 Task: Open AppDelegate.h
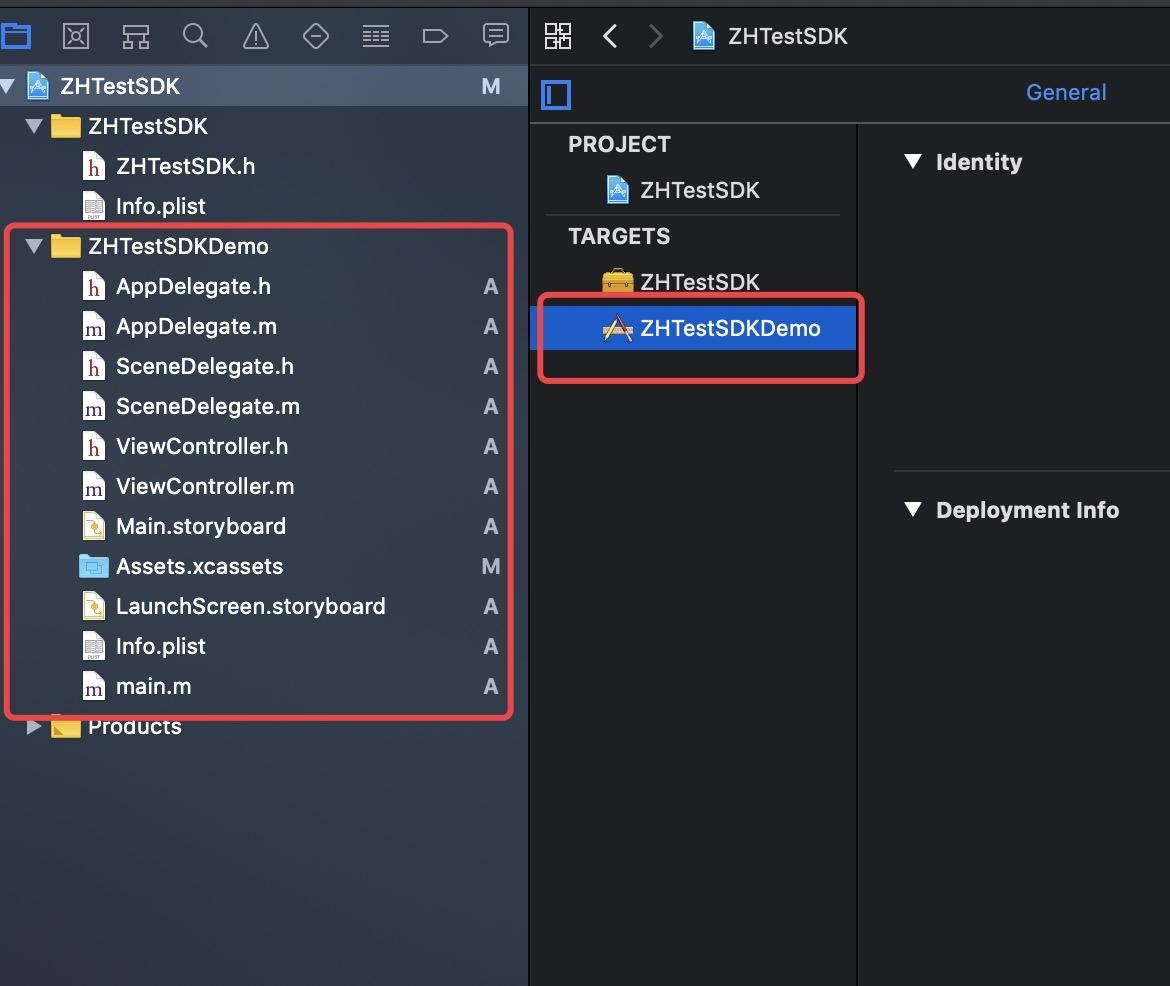pyautogui.click(x=193, y=286)
